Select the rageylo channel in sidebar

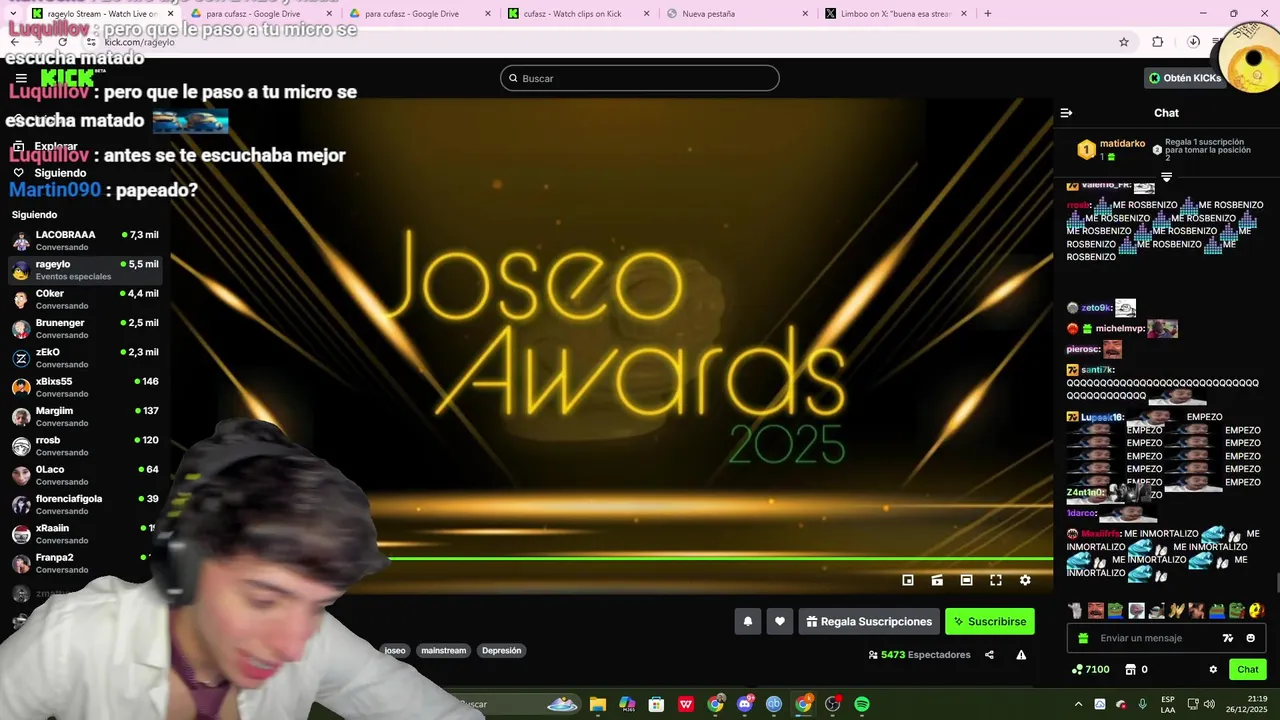84,270
